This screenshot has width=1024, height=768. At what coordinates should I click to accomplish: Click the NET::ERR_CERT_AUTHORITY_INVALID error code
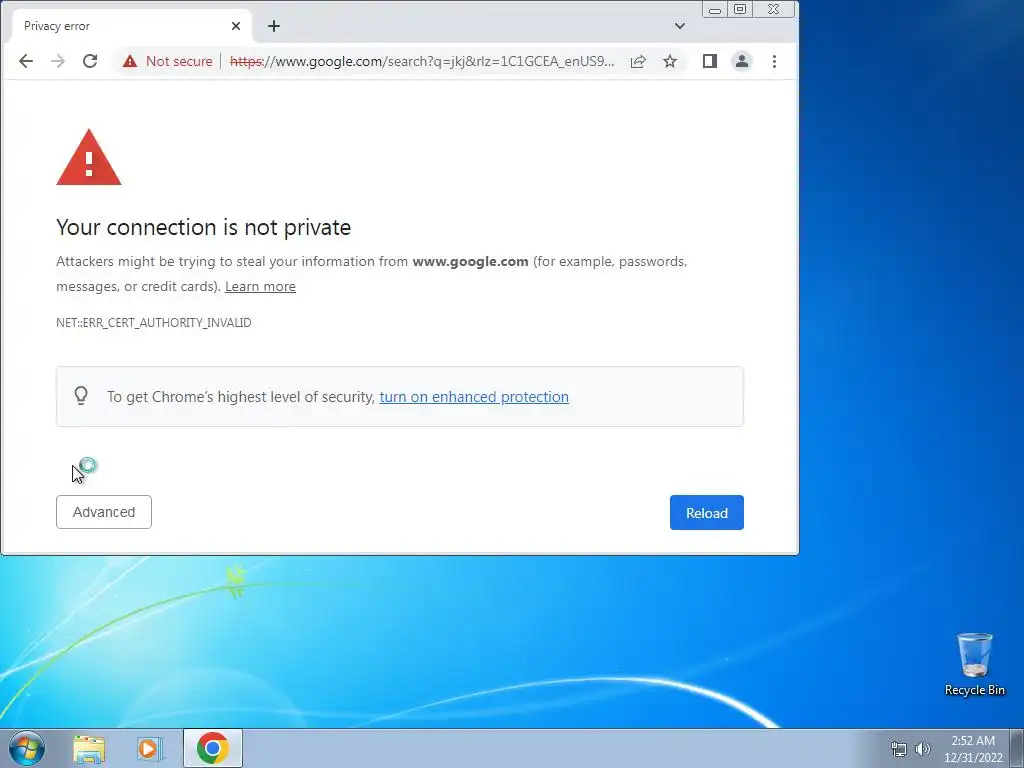tap(153, 323)
